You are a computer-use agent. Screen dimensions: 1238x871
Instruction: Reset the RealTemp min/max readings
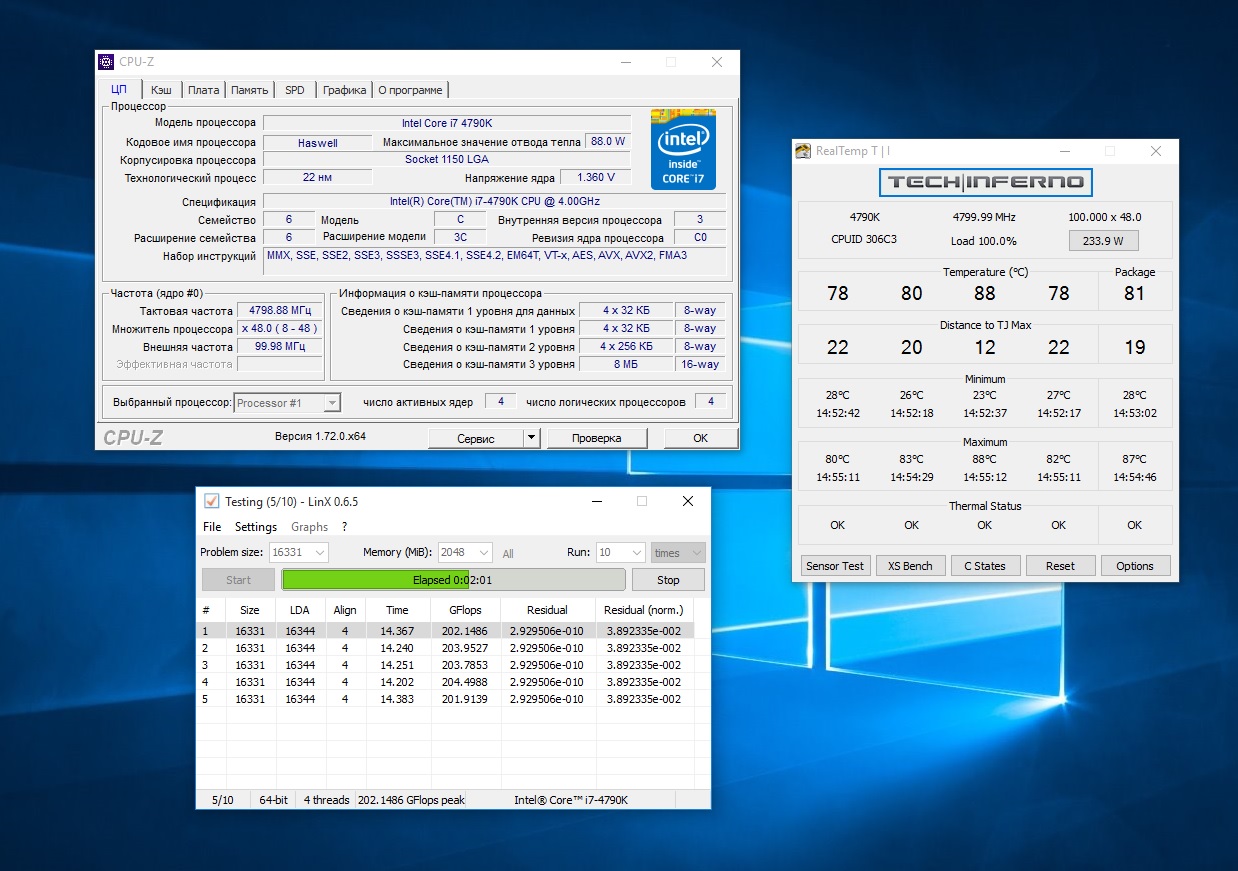point(1060,566)
